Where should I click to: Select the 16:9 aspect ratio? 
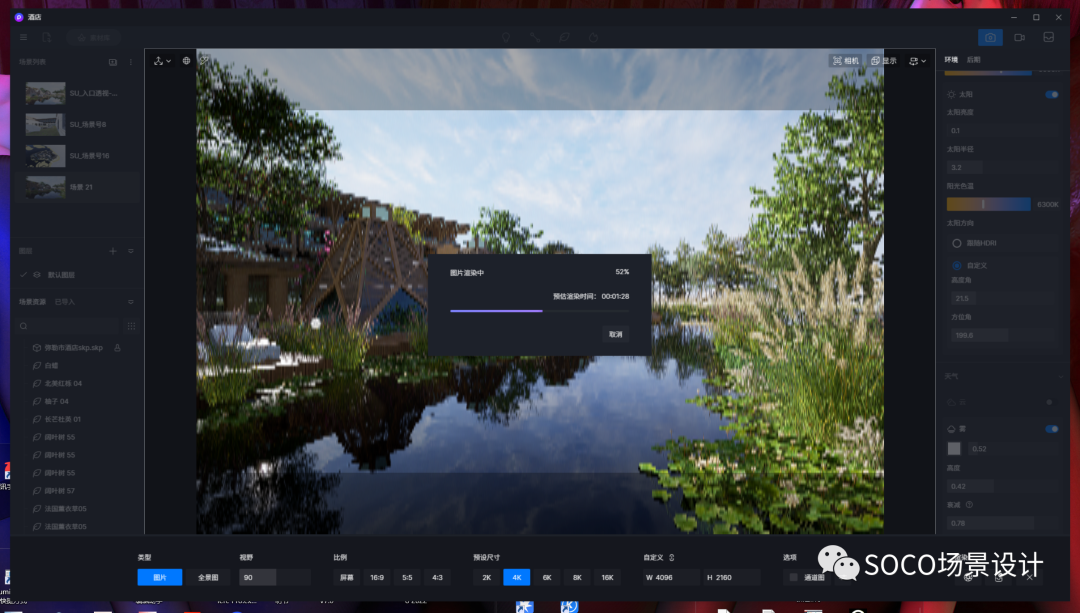click(x=377, y=577)
